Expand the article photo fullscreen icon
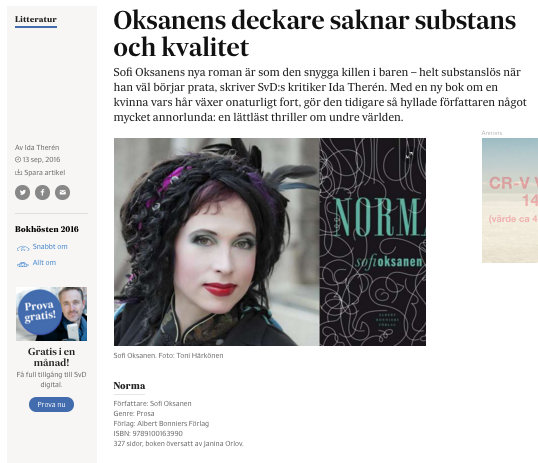 [x=409, y=155]
